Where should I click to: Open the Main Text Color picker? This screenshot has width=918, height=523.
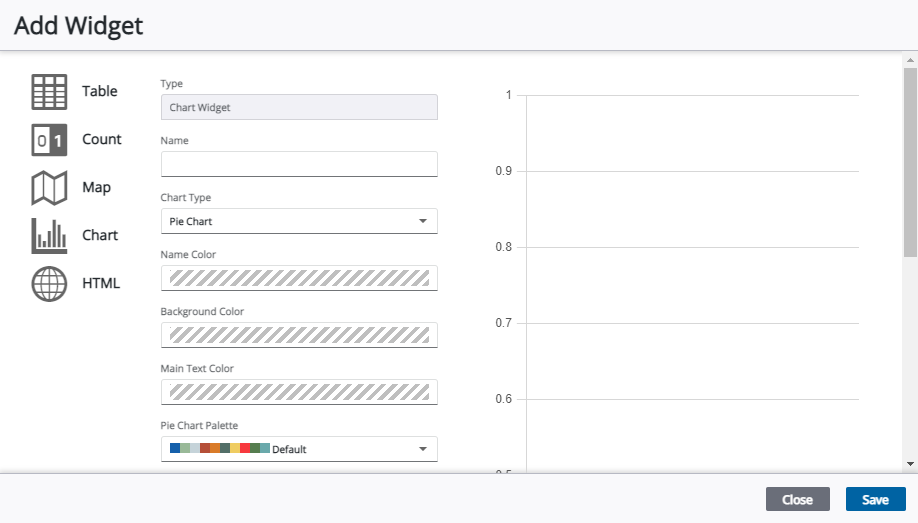click(298, 392)
